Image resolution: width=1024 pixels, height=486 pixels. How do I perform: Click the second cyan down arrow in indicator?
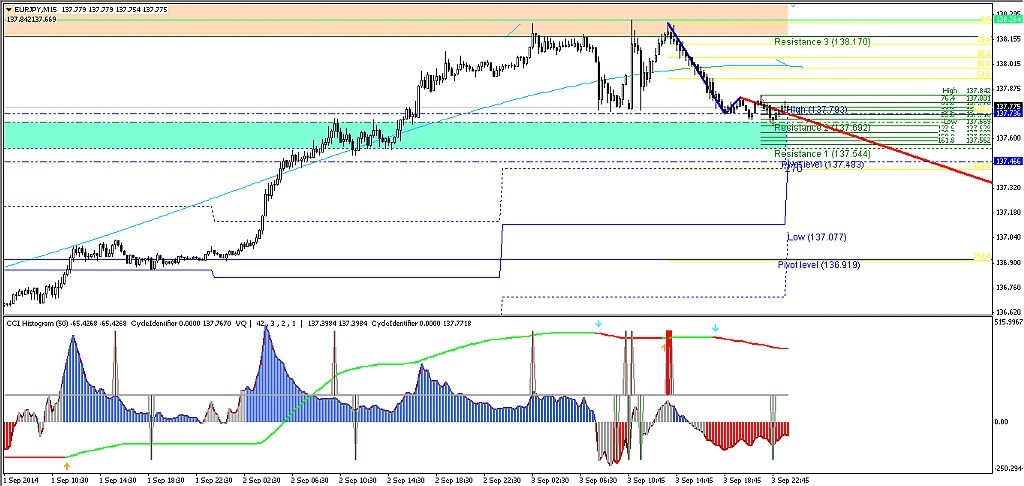tap(715, 327)
